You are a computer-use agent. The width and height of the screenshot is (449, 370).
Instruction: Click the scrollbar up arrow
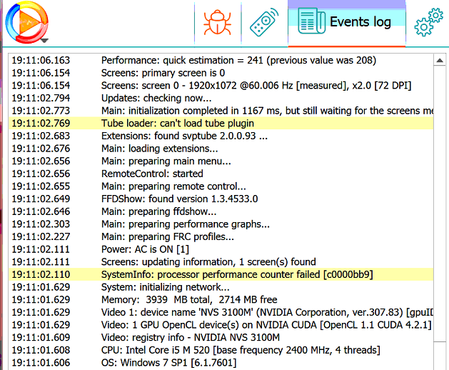coord(440,60)
